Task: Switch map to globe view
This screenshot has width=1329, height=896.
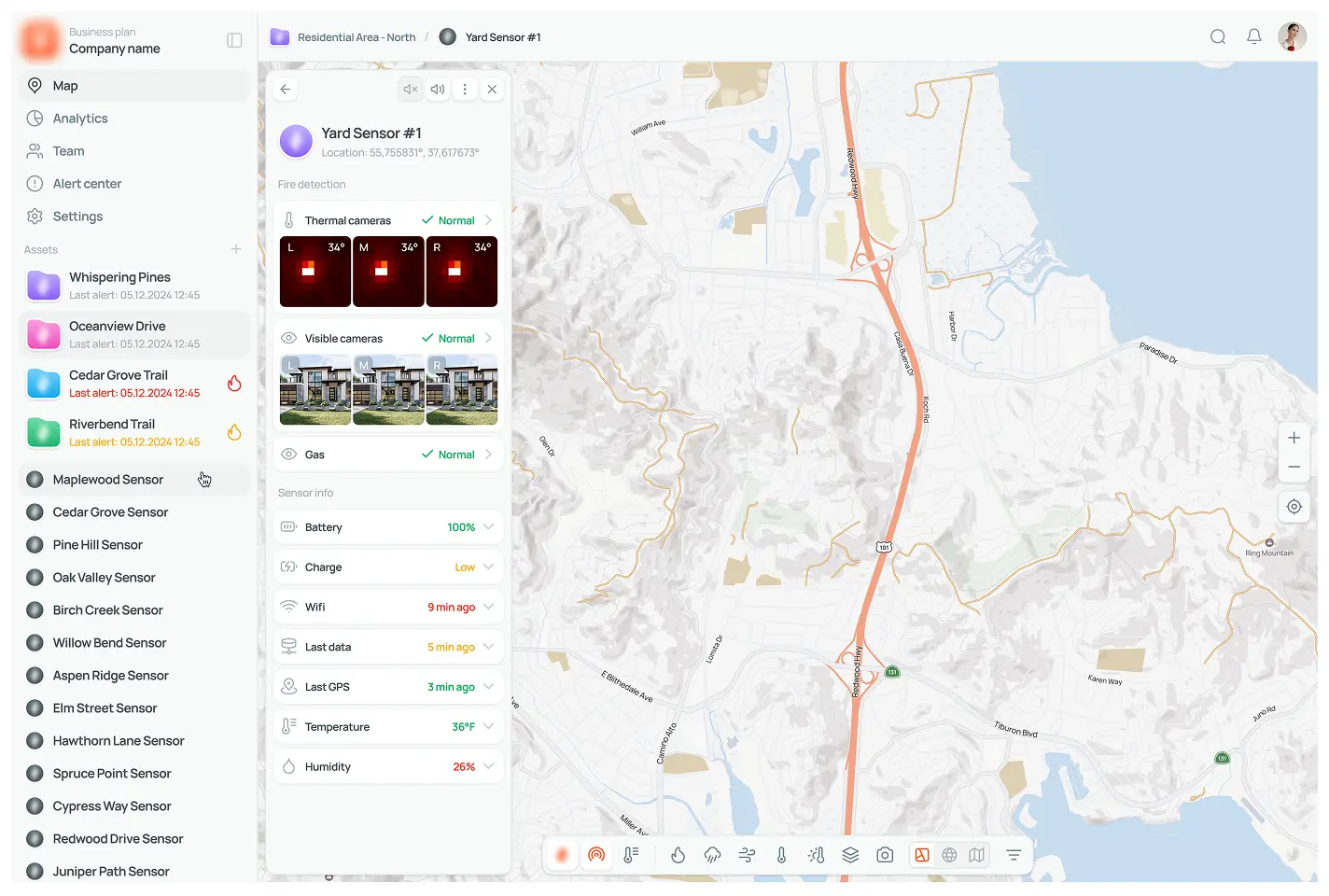Action: [949, 854]
